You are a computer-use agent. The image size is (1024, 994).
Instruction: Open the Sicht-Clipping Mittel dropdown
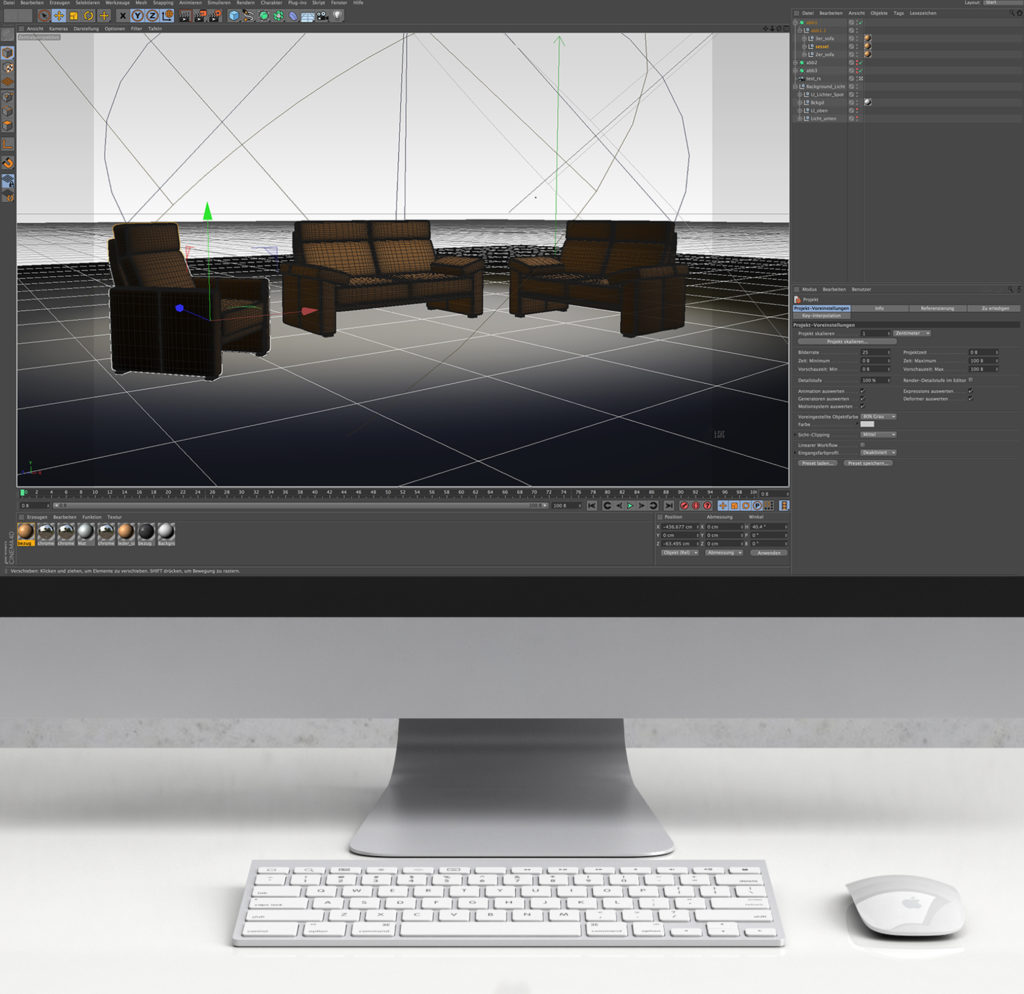pos(878,435)
